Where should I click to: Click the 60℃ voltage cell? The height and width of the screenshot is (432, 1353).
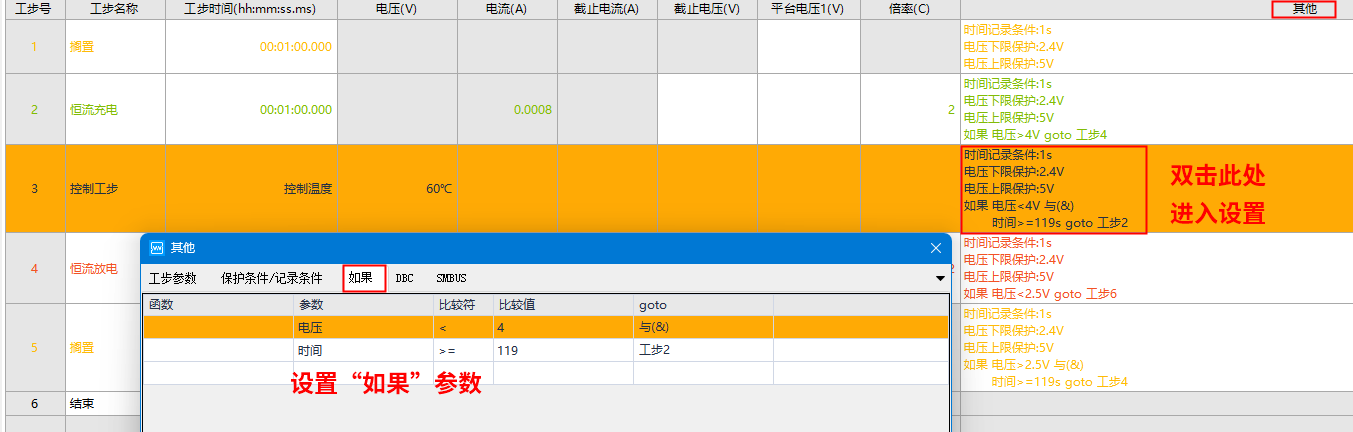coord(397,188)
